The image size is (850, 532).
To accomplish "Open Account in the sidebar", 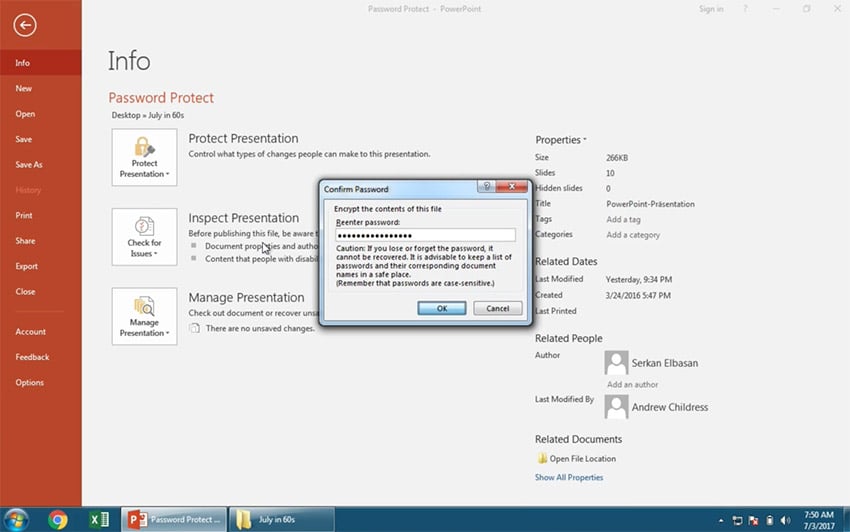I will tap(41, 331).
